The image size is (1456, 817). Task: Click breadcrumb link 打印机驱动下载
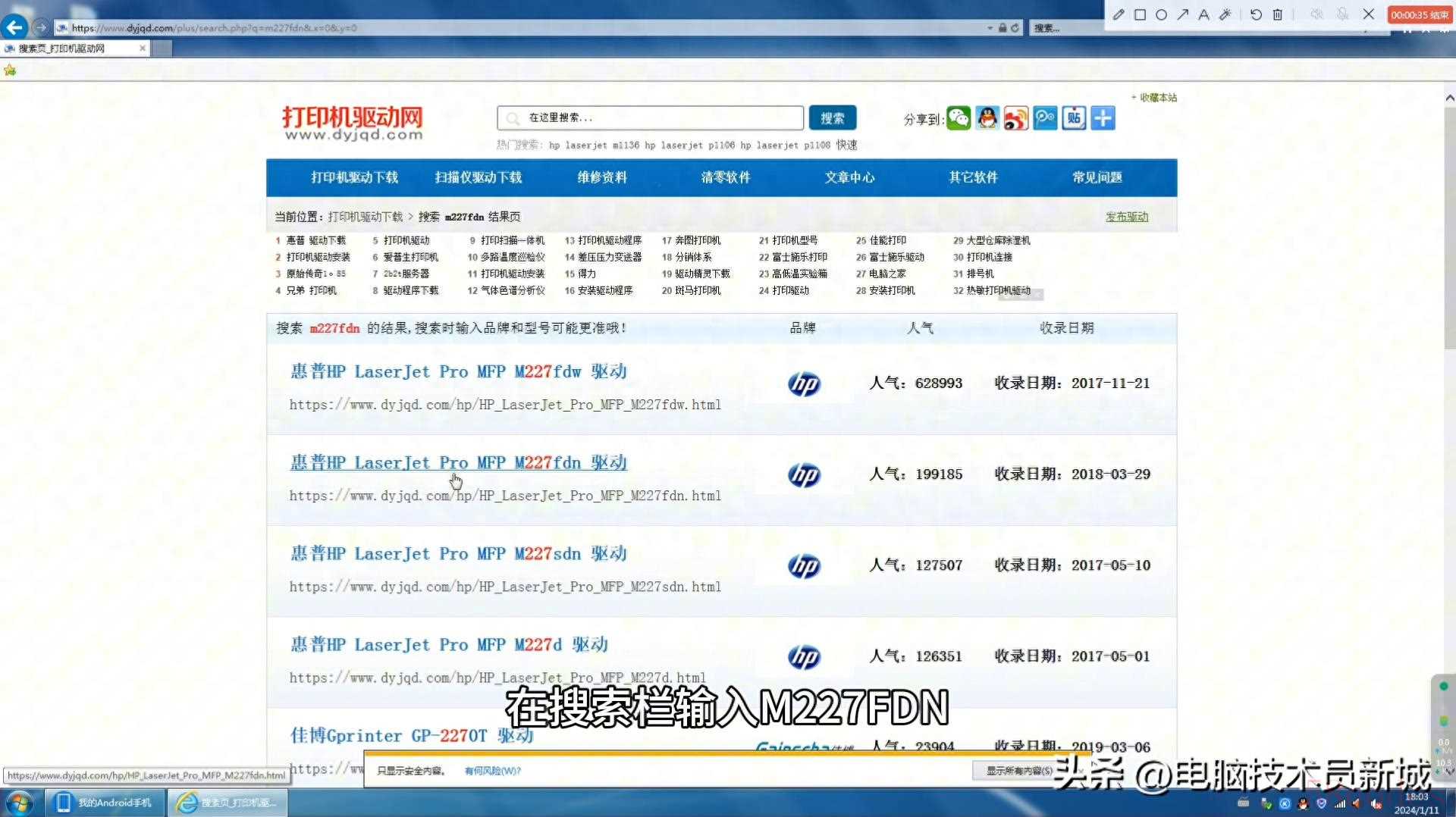pos(366,217)
